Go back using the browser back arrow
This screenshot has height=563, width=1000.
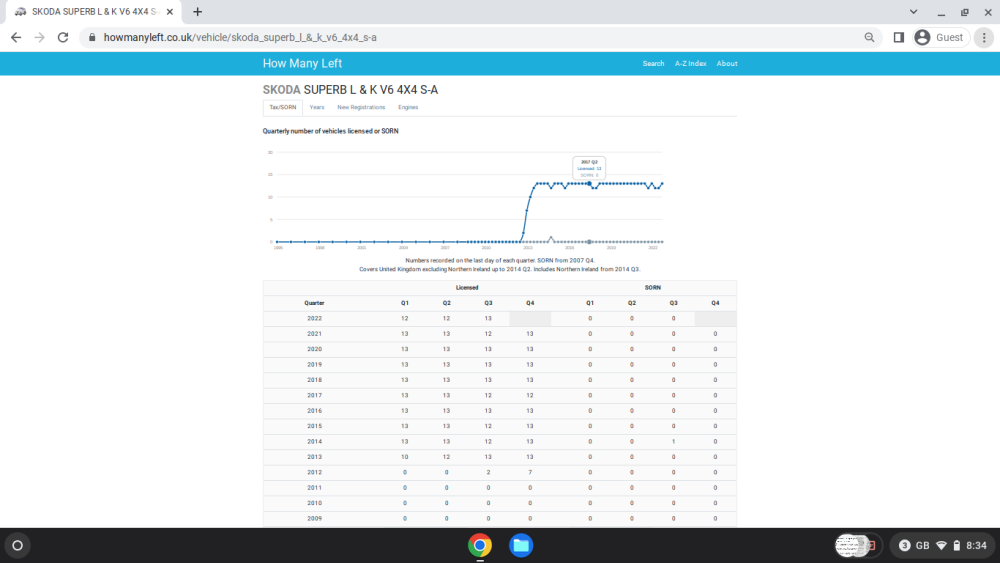pyautogui.click(x=16, y=38)
